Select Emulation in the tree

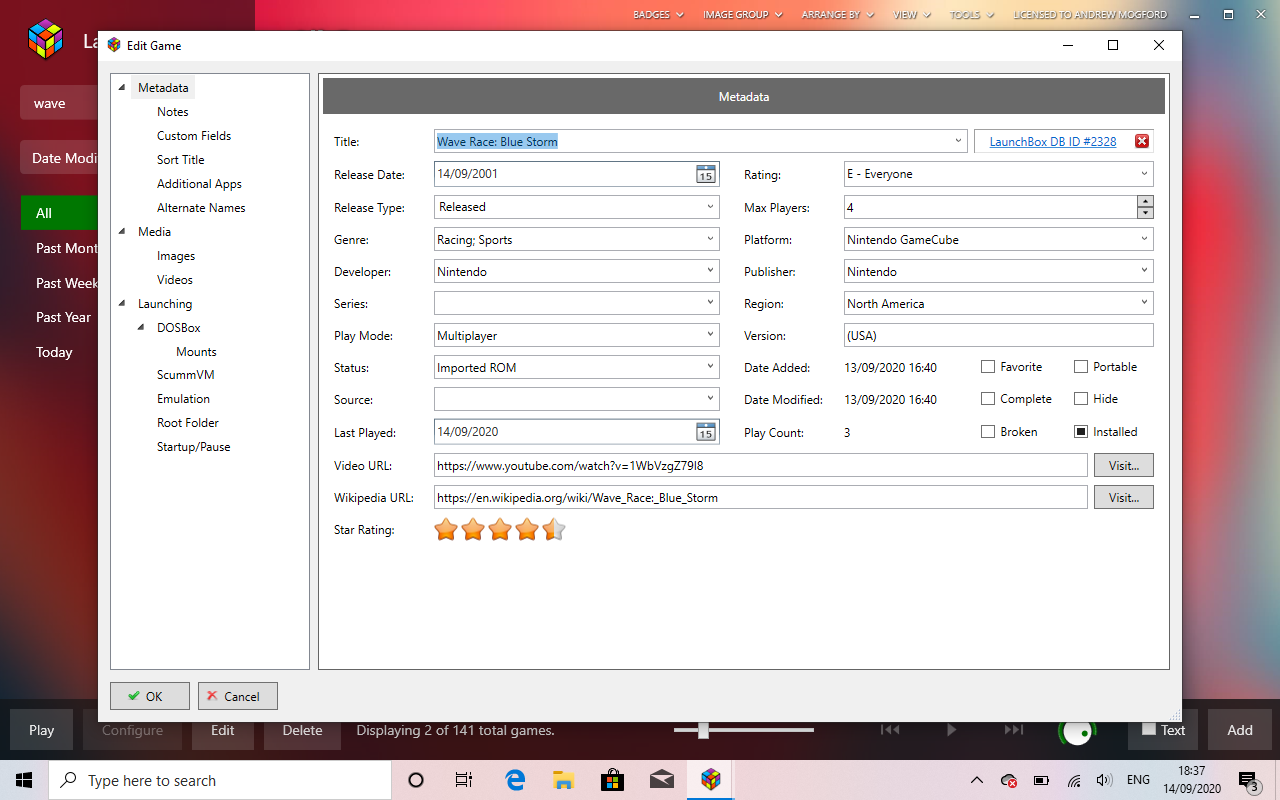point(183,399)
